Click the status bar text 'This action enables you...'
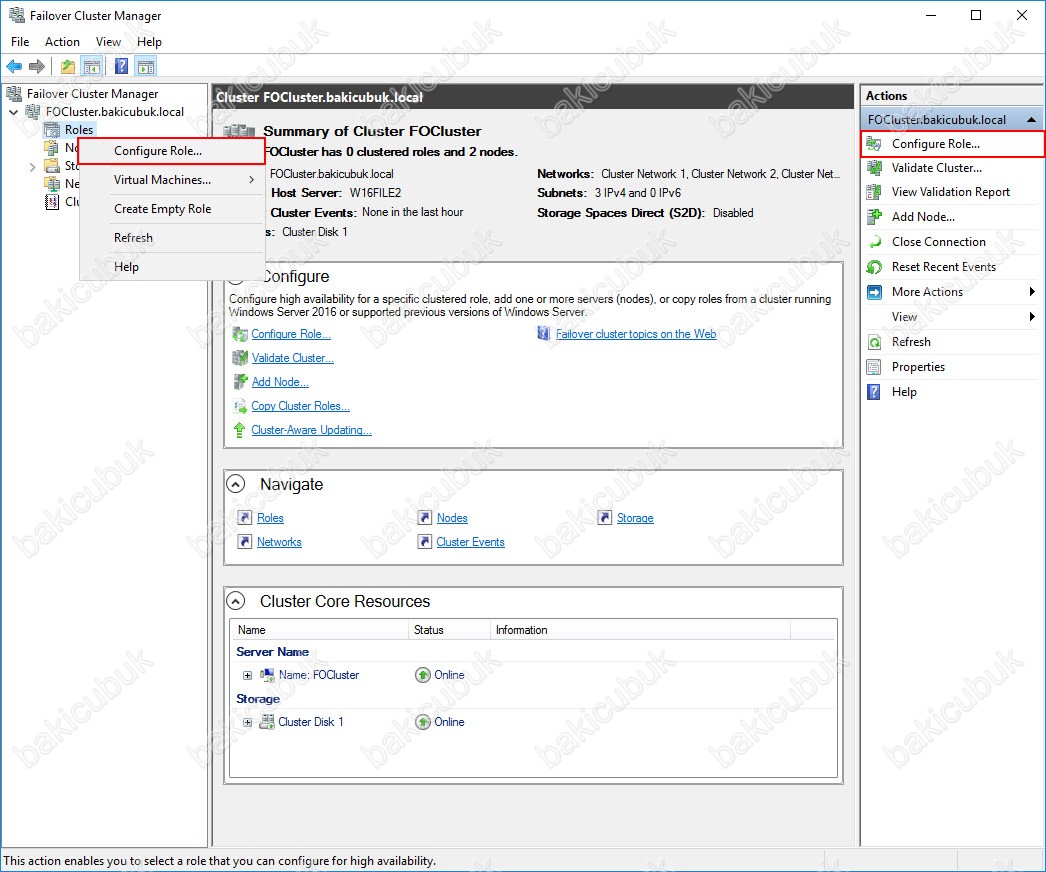 pos(219,861)
